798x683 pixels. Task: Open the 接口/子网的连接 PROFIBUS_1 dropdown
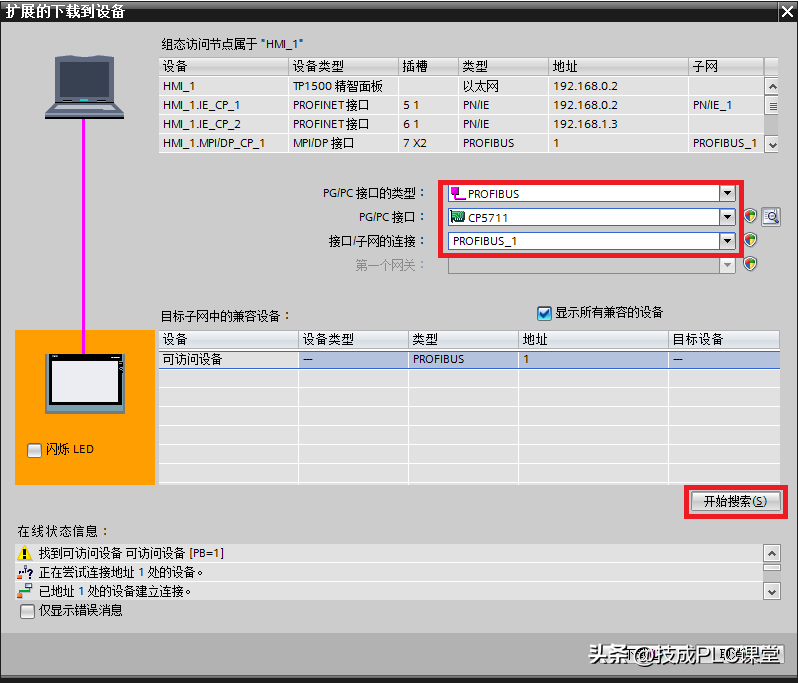727,241
